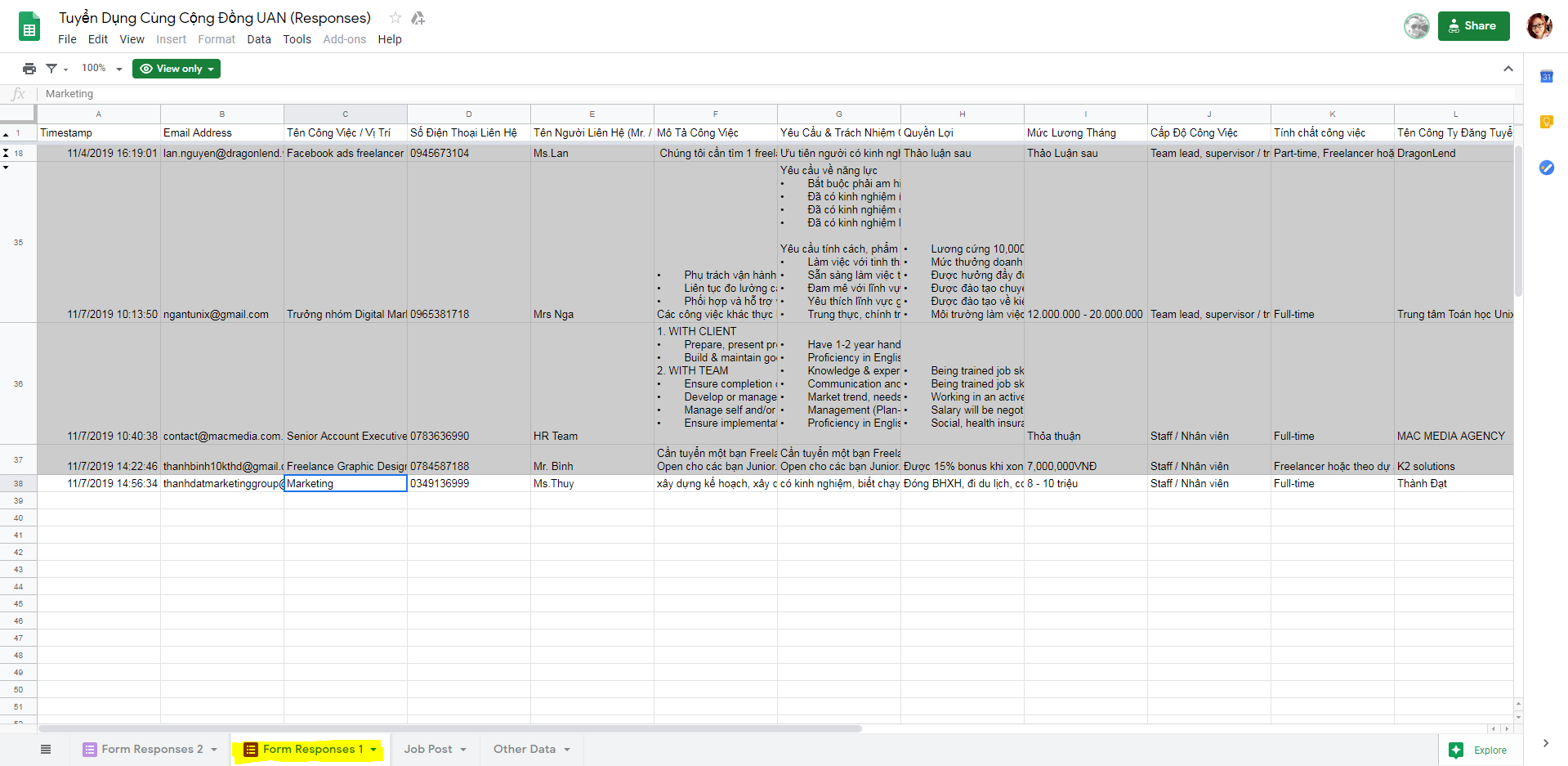Open the File menu
The image size is (1568, 766).
(67, 39)
